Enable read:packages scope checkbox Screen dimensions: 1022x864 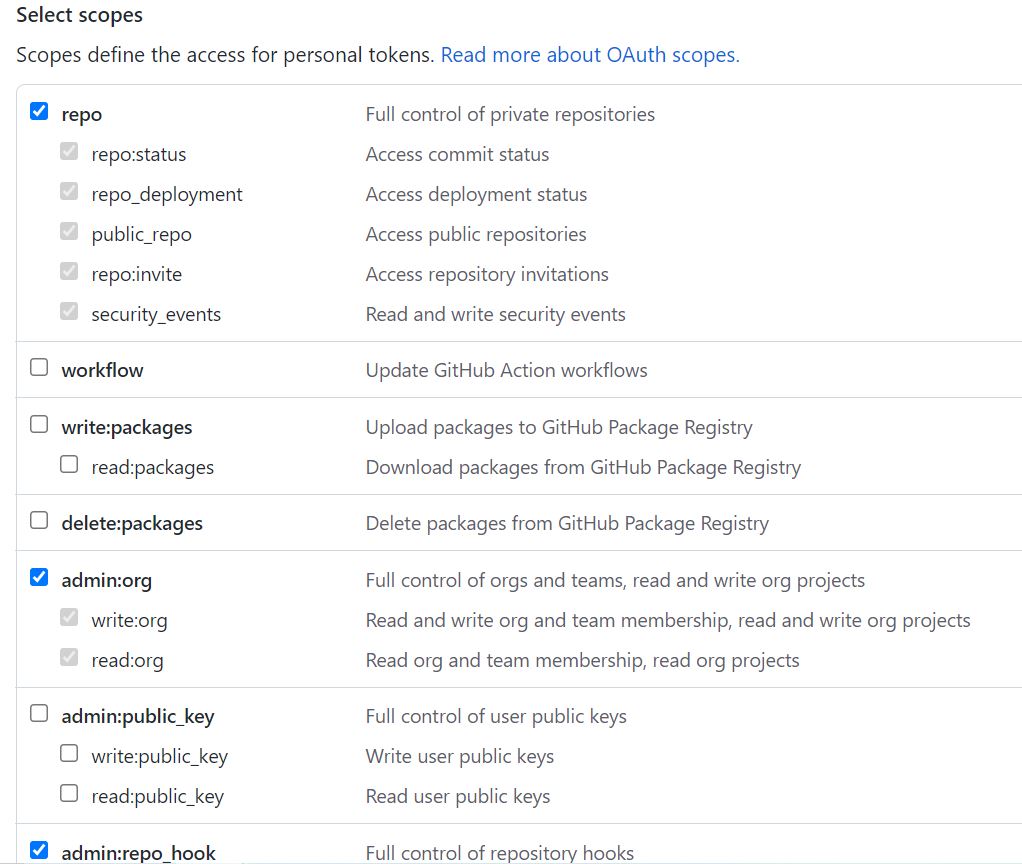(69, 464)
